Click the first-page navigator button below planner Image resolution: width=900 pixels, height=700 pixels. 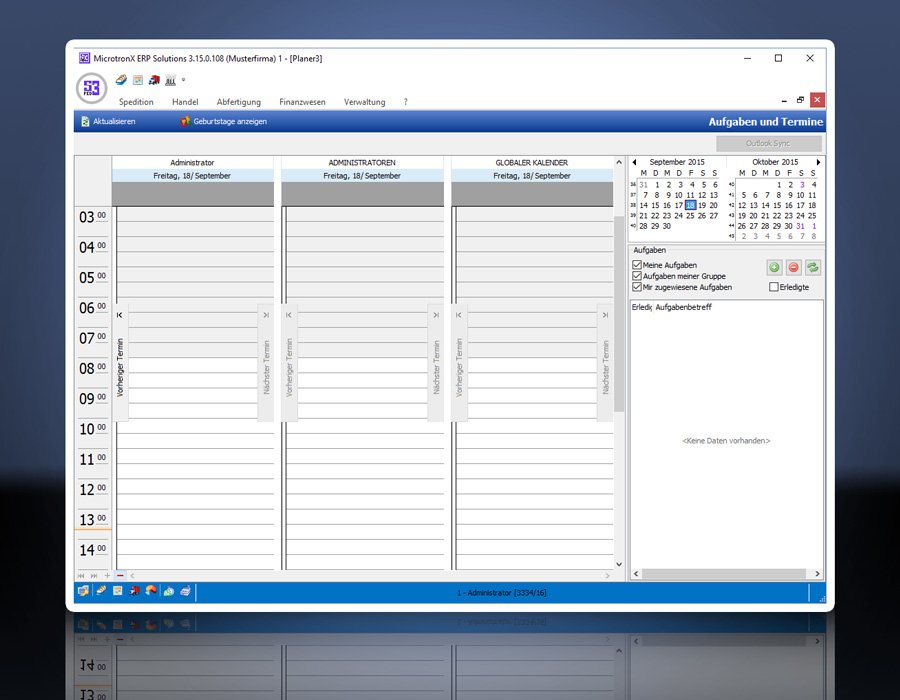tap(81, 575)
